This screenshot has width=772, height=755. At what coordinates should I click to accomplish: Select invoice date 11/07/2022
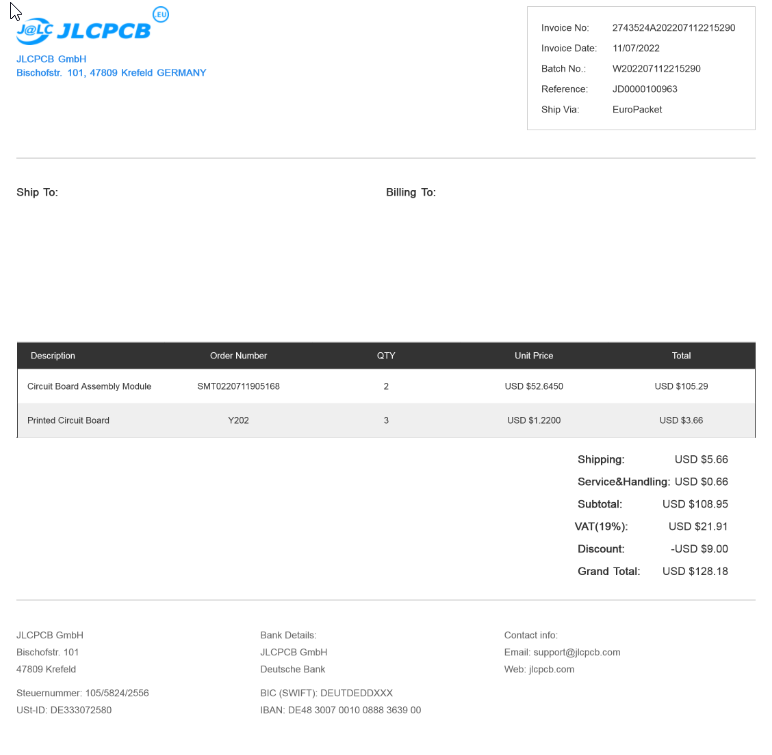[x=636, y=48]
